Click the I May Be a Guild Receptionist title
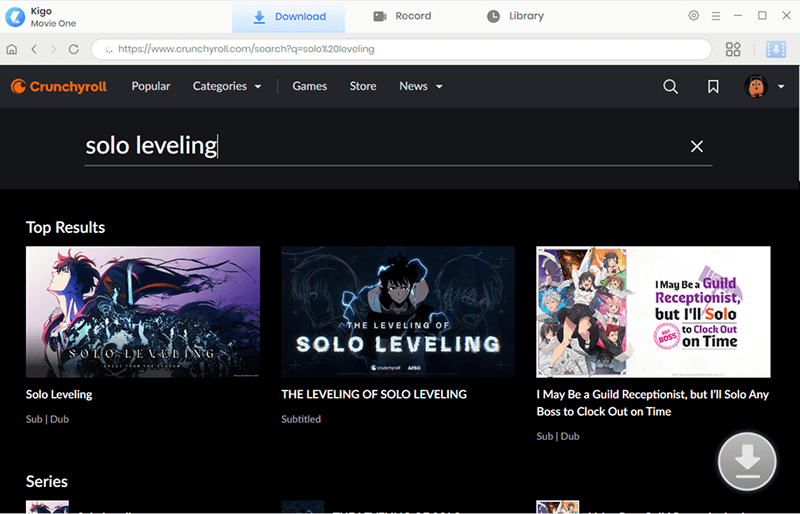The height and width of the screenshot is (514, 800). click(653, 403)
